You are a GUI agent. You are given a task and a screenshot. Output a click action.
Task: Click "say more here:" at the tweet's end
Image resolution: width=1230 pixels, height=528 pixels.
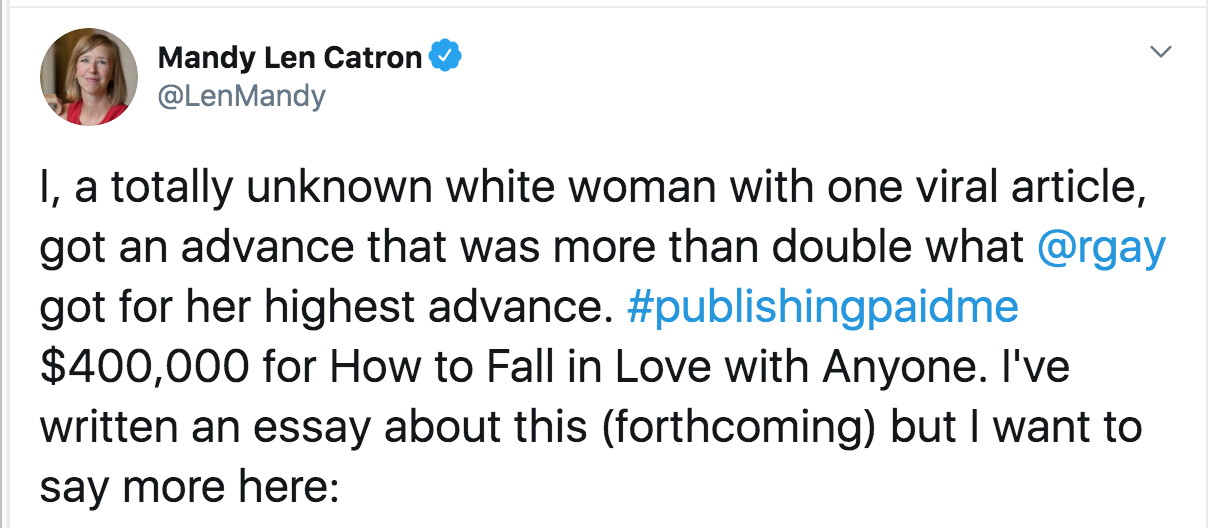point(190,485)
